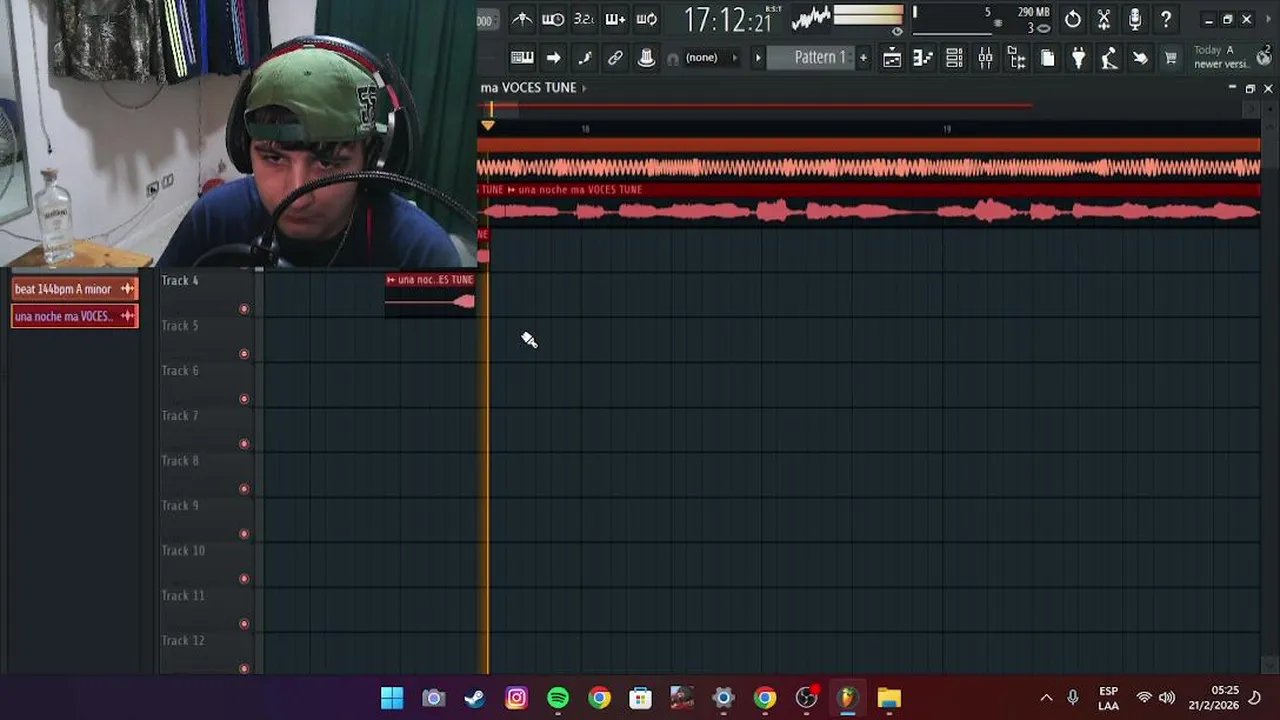
Task: Mute Track 4 with its red dot
Action: [244, 309]
